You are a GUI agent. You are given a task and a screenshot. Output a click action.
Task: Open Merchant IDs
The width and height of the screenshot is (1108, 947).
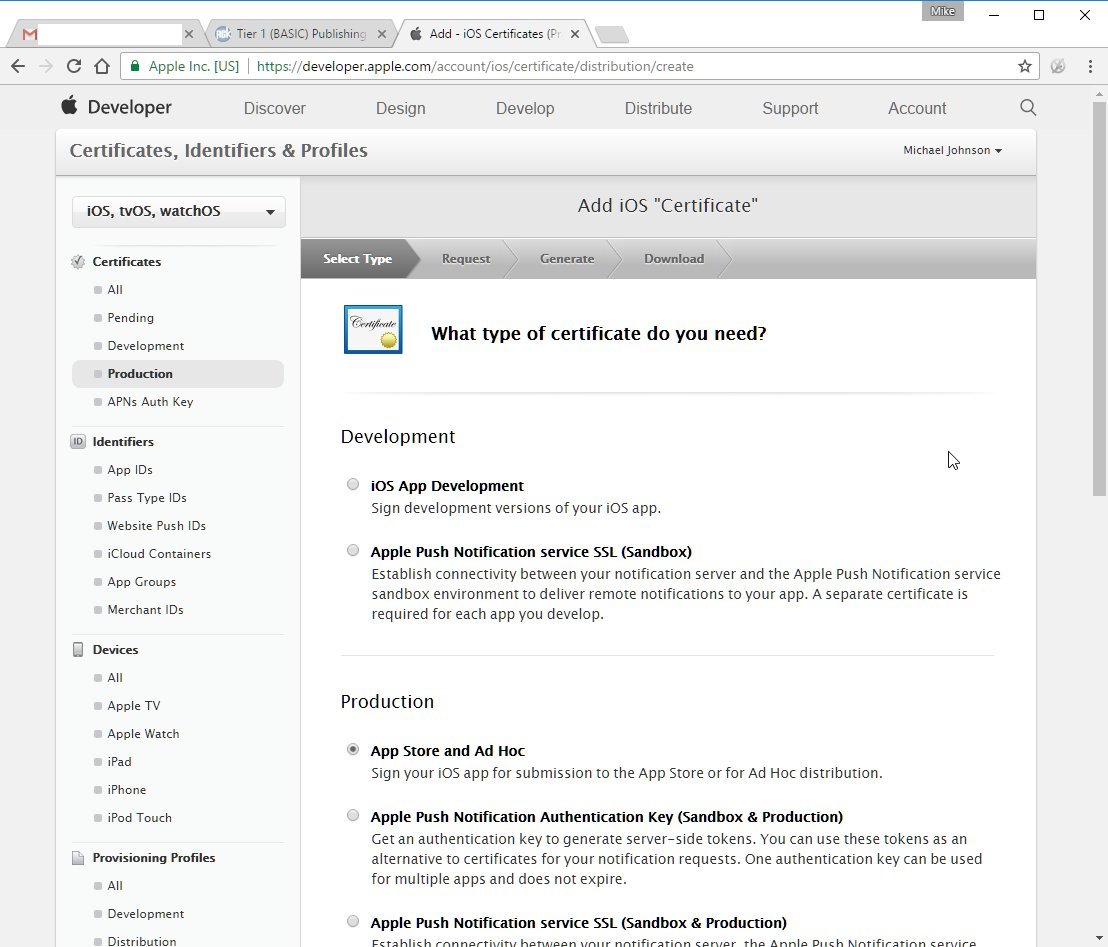[x=146, y=610]
